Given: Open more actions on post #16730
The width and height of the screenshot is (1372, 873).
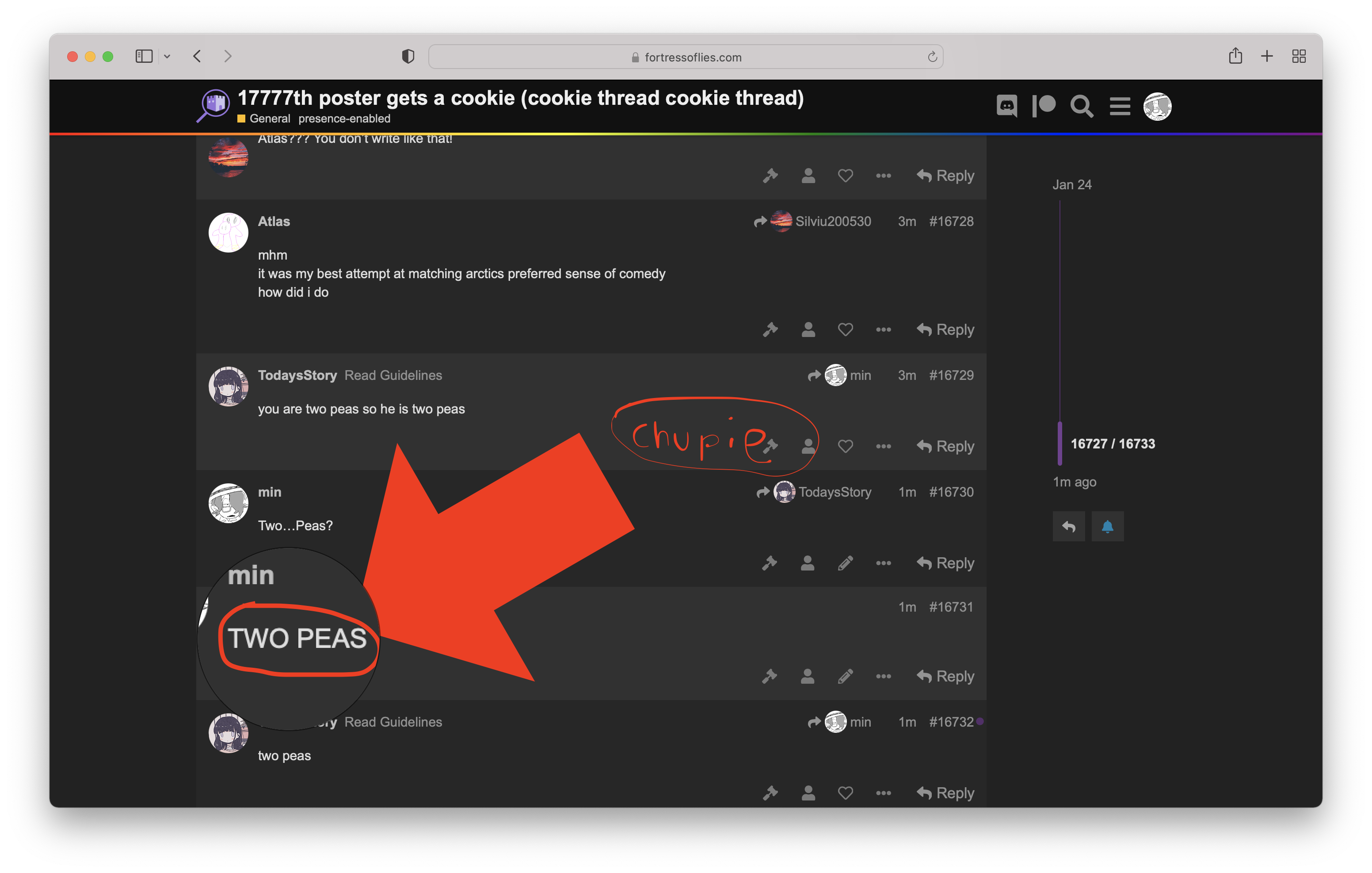Looking at the screenshot, I should pyautogui.click(x=883, y=563).
